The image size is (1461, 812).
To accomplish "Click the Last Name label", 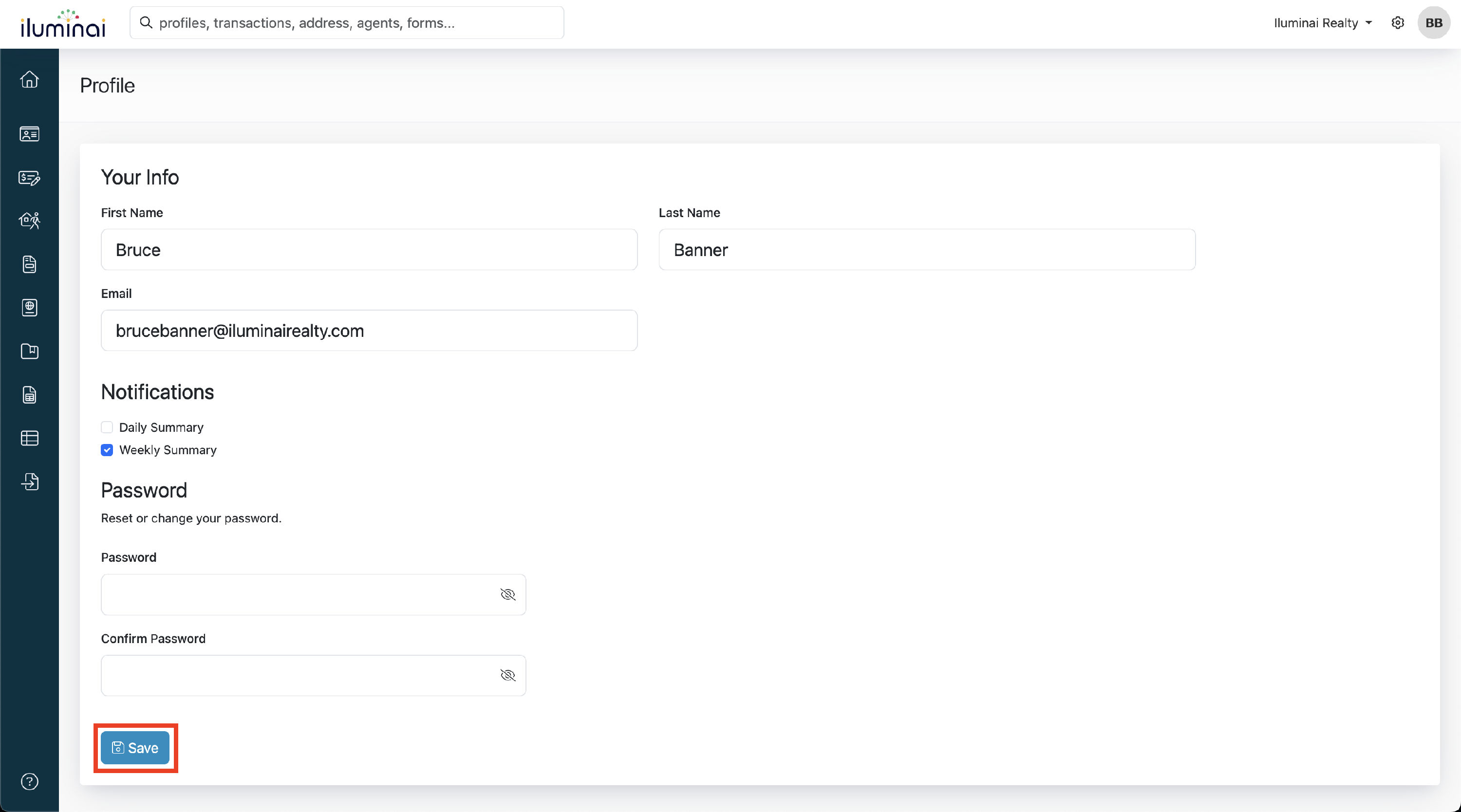I will [690, 213].
